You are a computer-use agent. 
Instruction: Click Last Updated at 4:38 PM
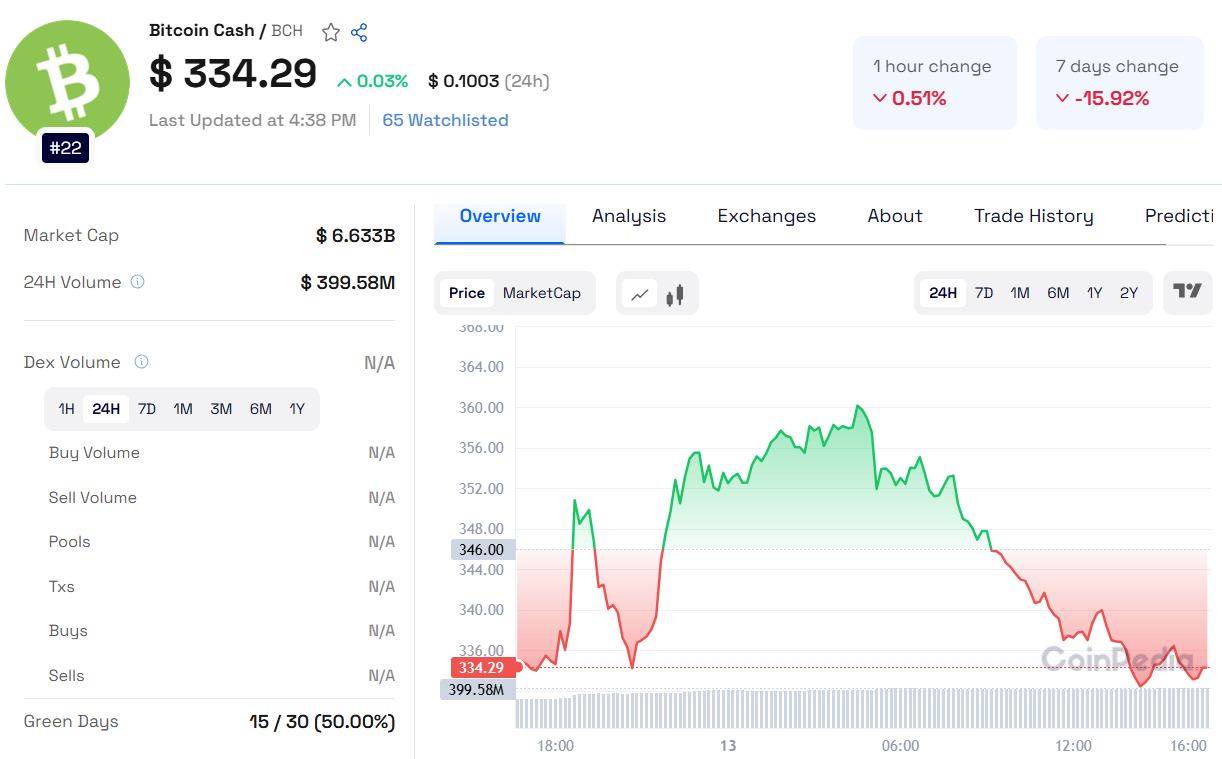253,120
